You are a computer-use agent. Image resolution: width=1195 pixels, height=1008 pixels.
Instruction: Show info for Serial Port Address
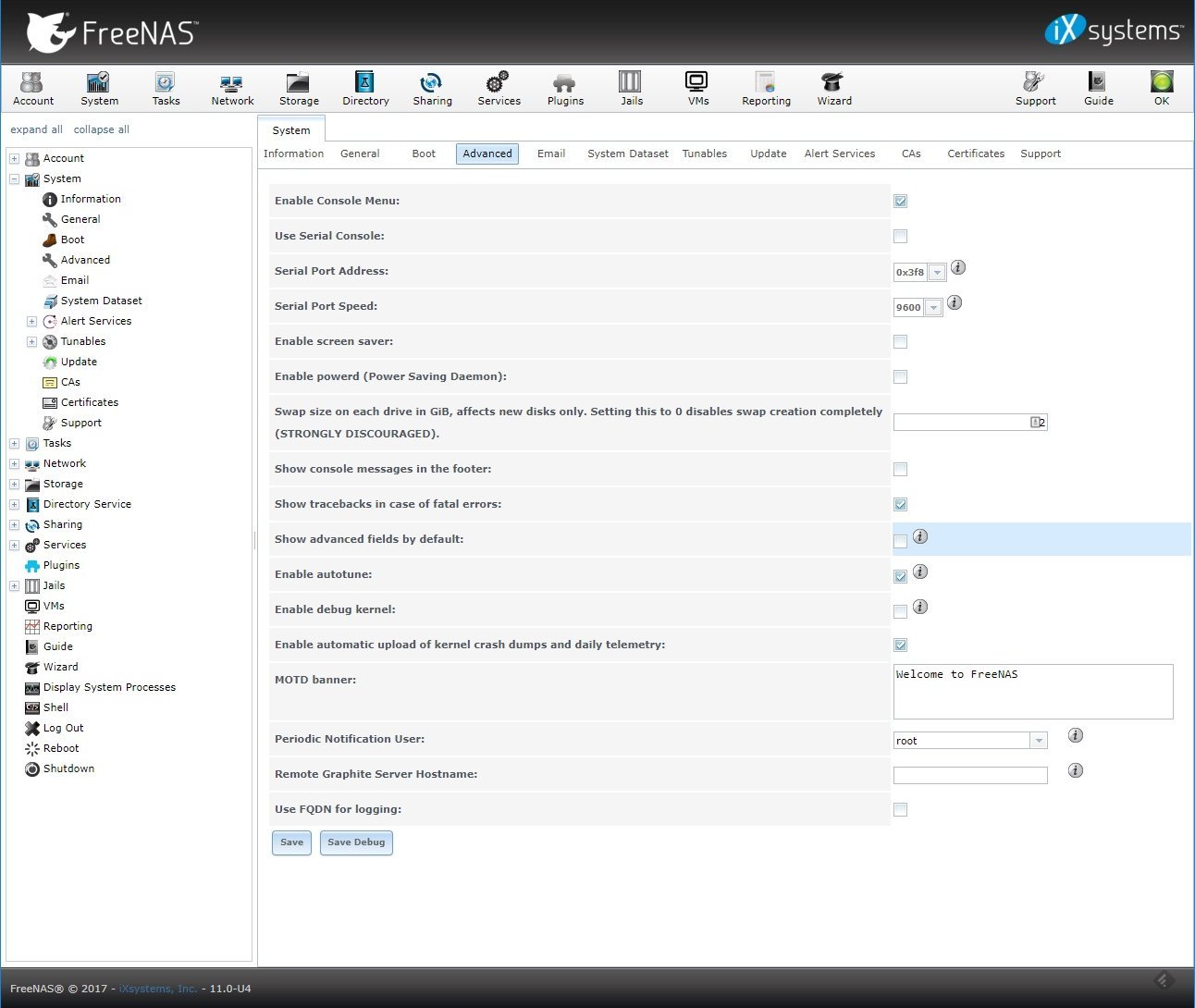[x=958, y=267]
